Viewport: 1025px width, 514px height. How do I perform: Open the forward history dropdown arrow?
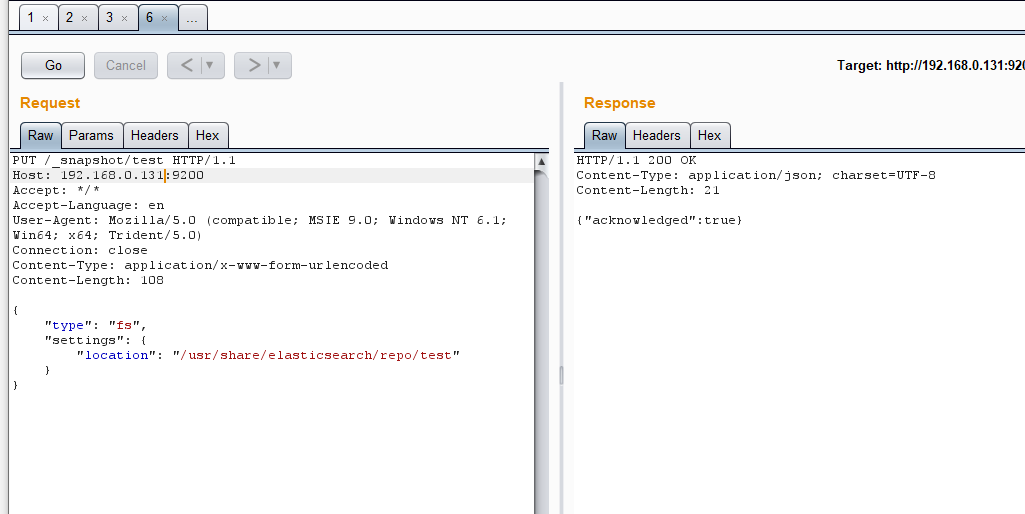[277, 65]
